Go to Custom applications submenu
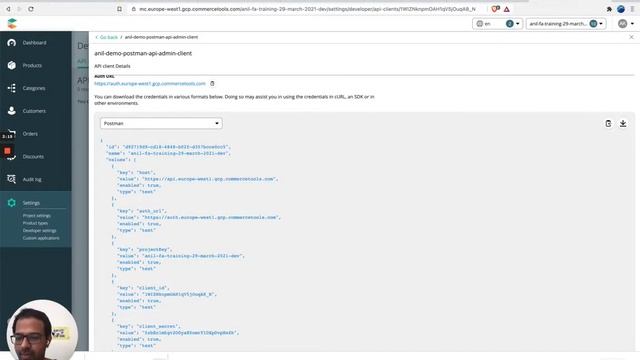The width and height of the screenshot is (640, 360). point(41,238)
